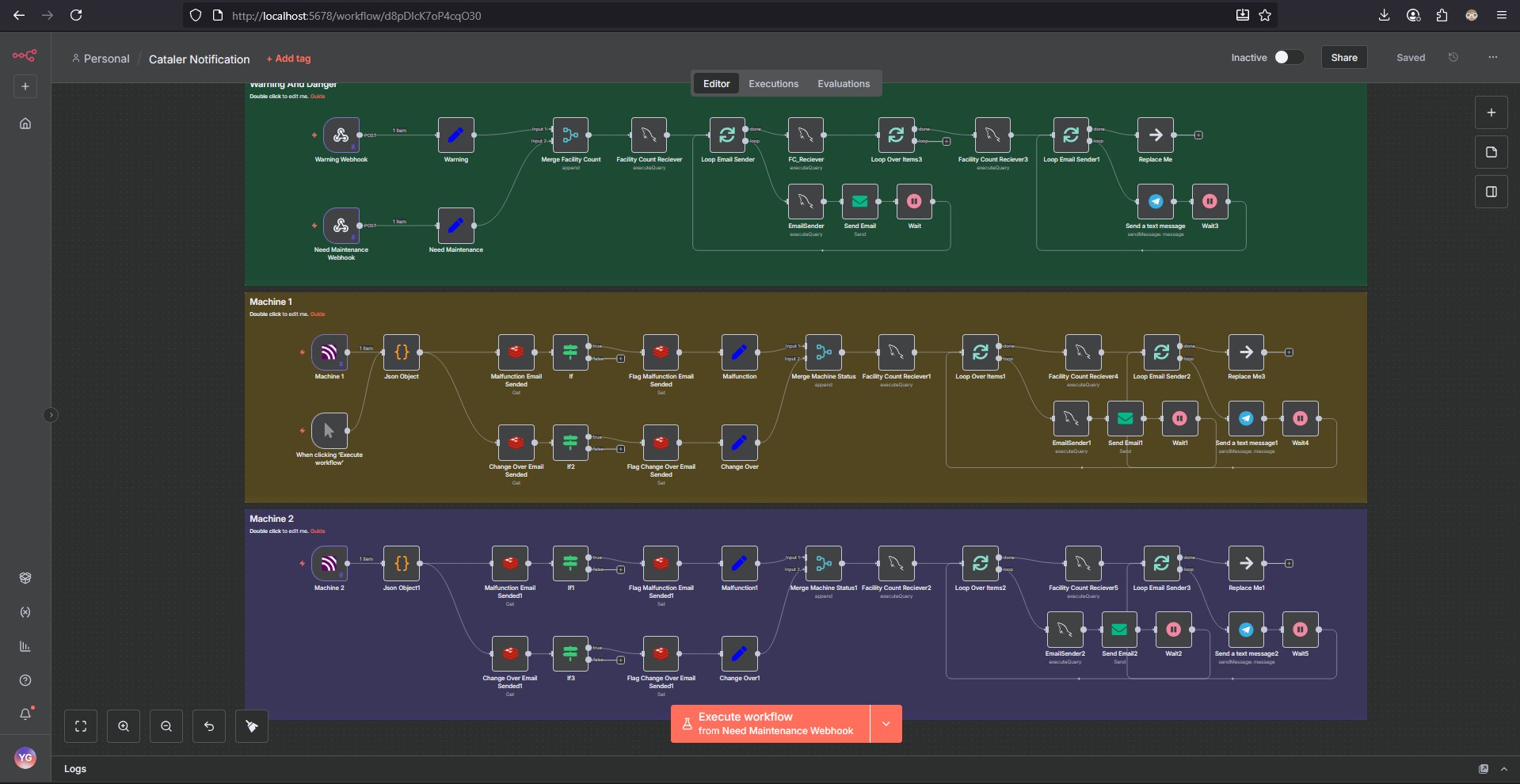Open the Send a text message Telegram node
Image resolution: width=1520 pixels, height=784 pixels.
pyautogui.click(x=1156, y=202)
